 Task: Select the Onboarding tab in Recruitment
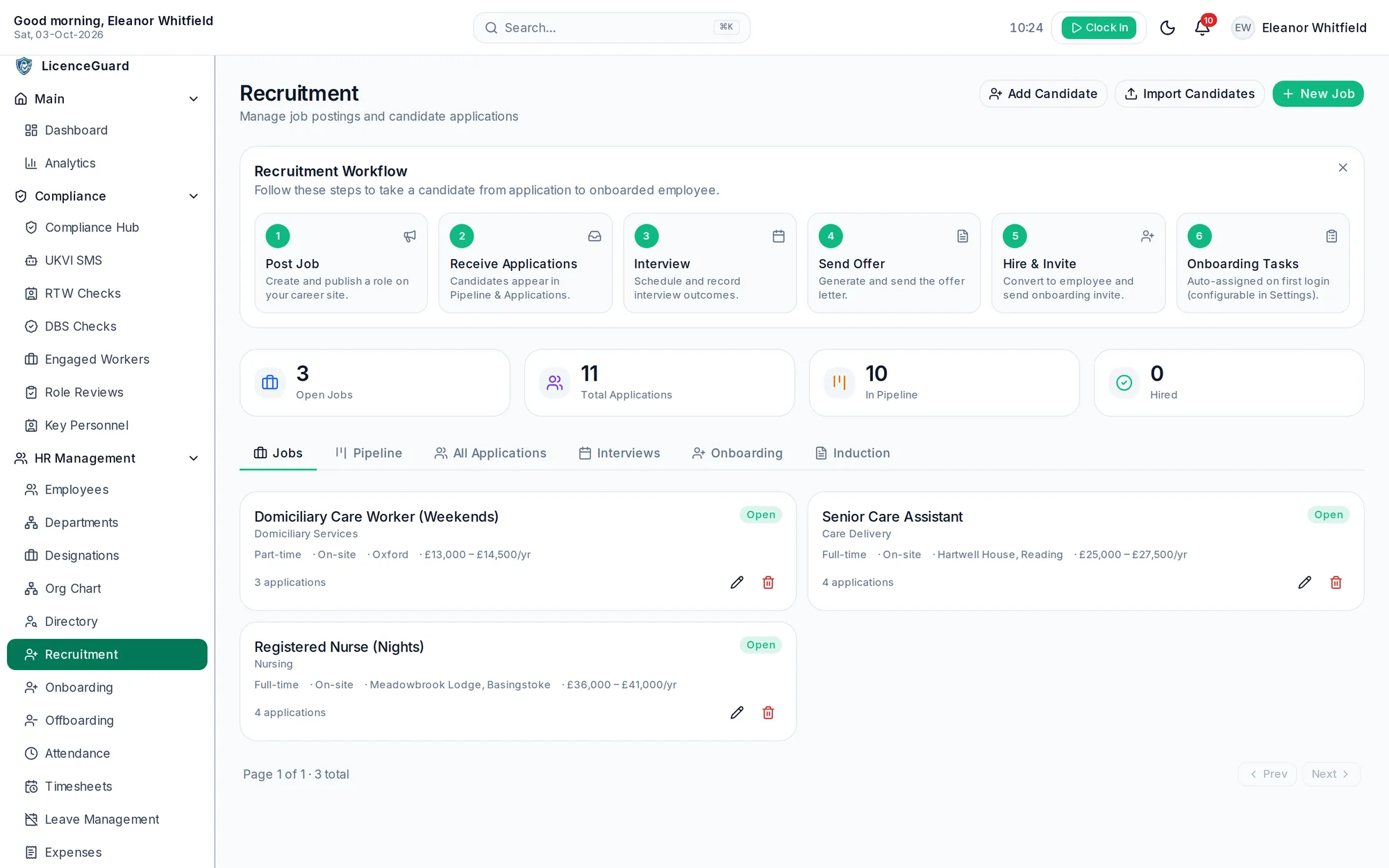click(738, 453)
